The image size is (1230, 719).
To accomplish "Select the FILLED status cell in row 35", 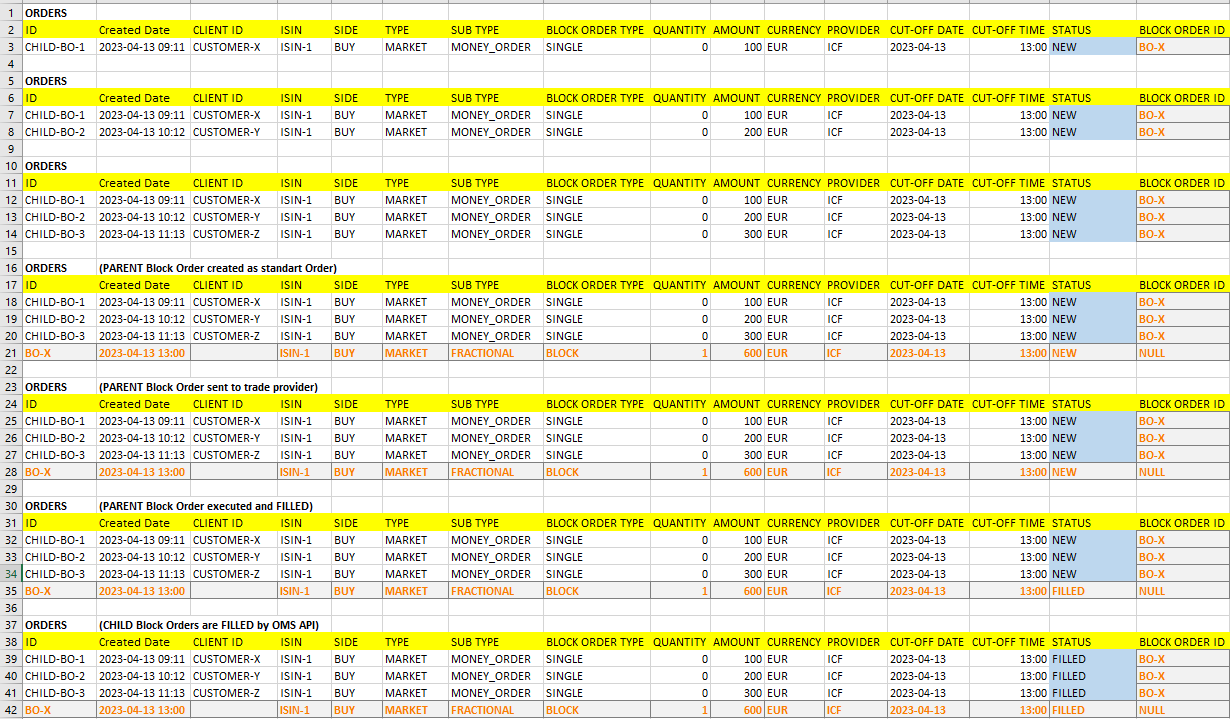I will [1092, 591].
